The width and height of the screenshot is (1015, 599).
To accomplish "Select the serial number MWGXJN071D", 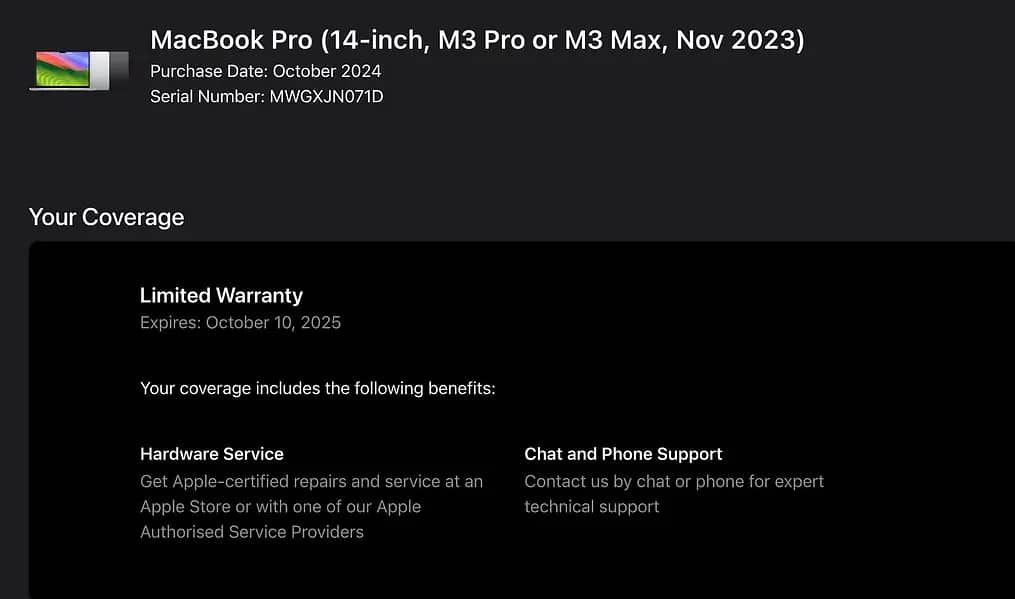I will pos(327,97).
